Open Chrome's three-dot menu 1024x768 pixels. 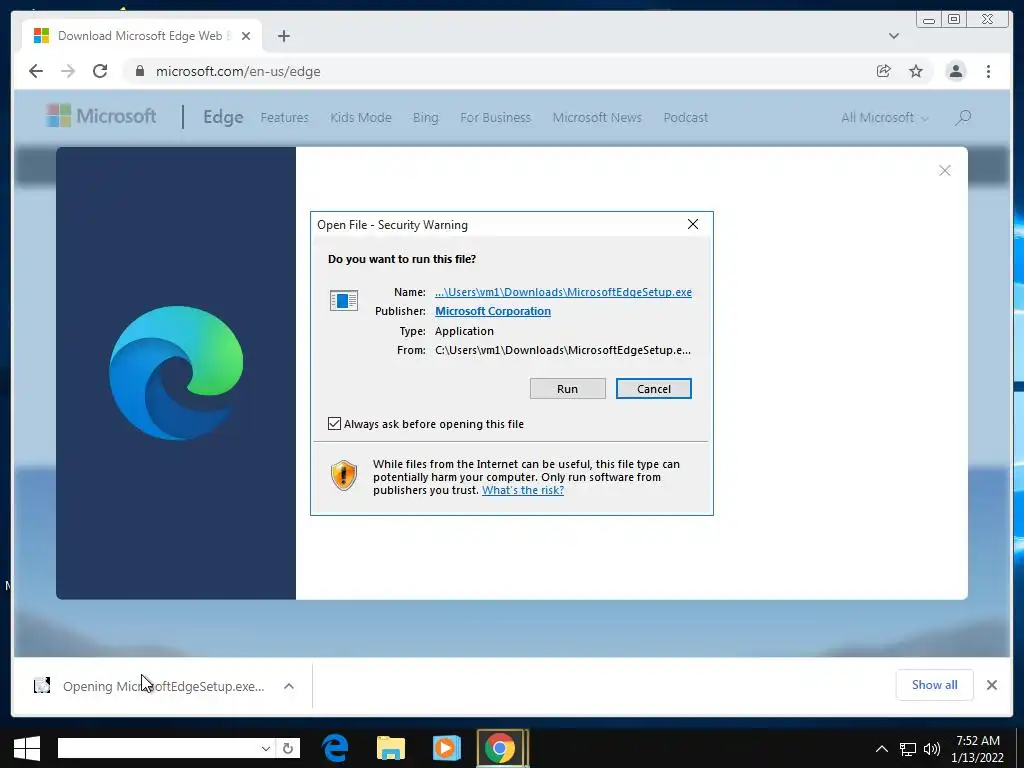(x=989, y=71)
